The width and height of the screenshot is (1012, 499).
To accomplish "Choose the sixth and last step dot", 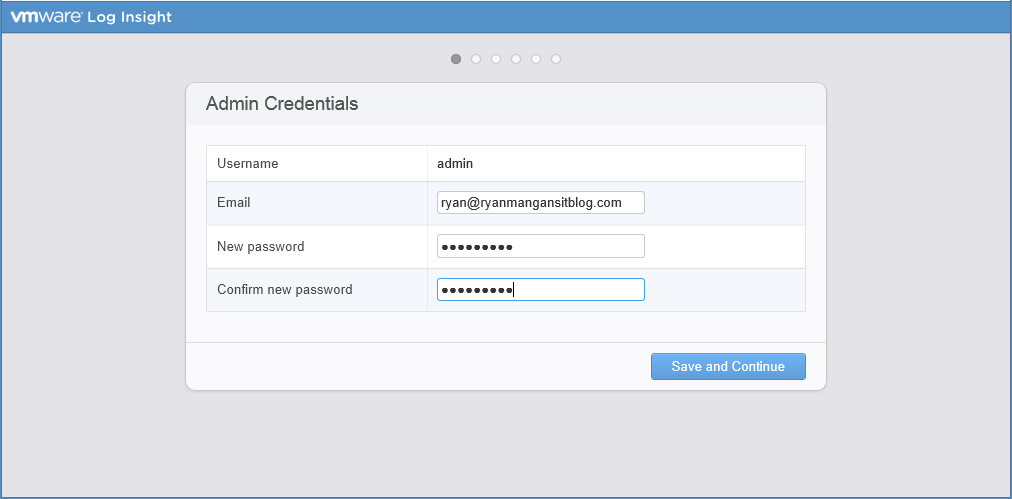I will tap(556, 59).
